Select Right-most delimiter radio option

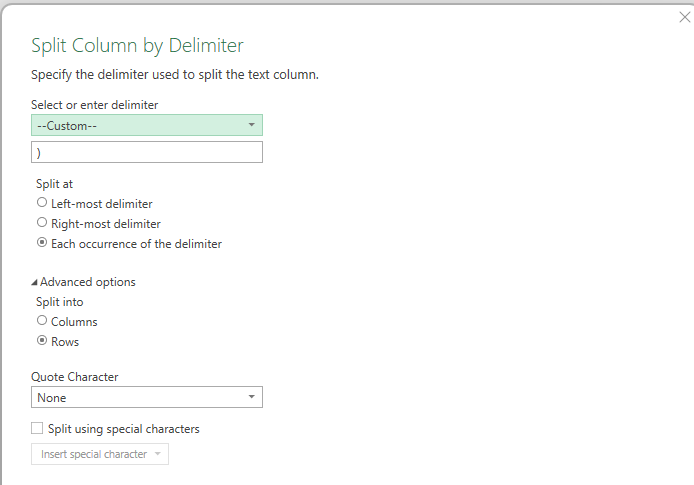pyautogui.click(x=42, y=223)
